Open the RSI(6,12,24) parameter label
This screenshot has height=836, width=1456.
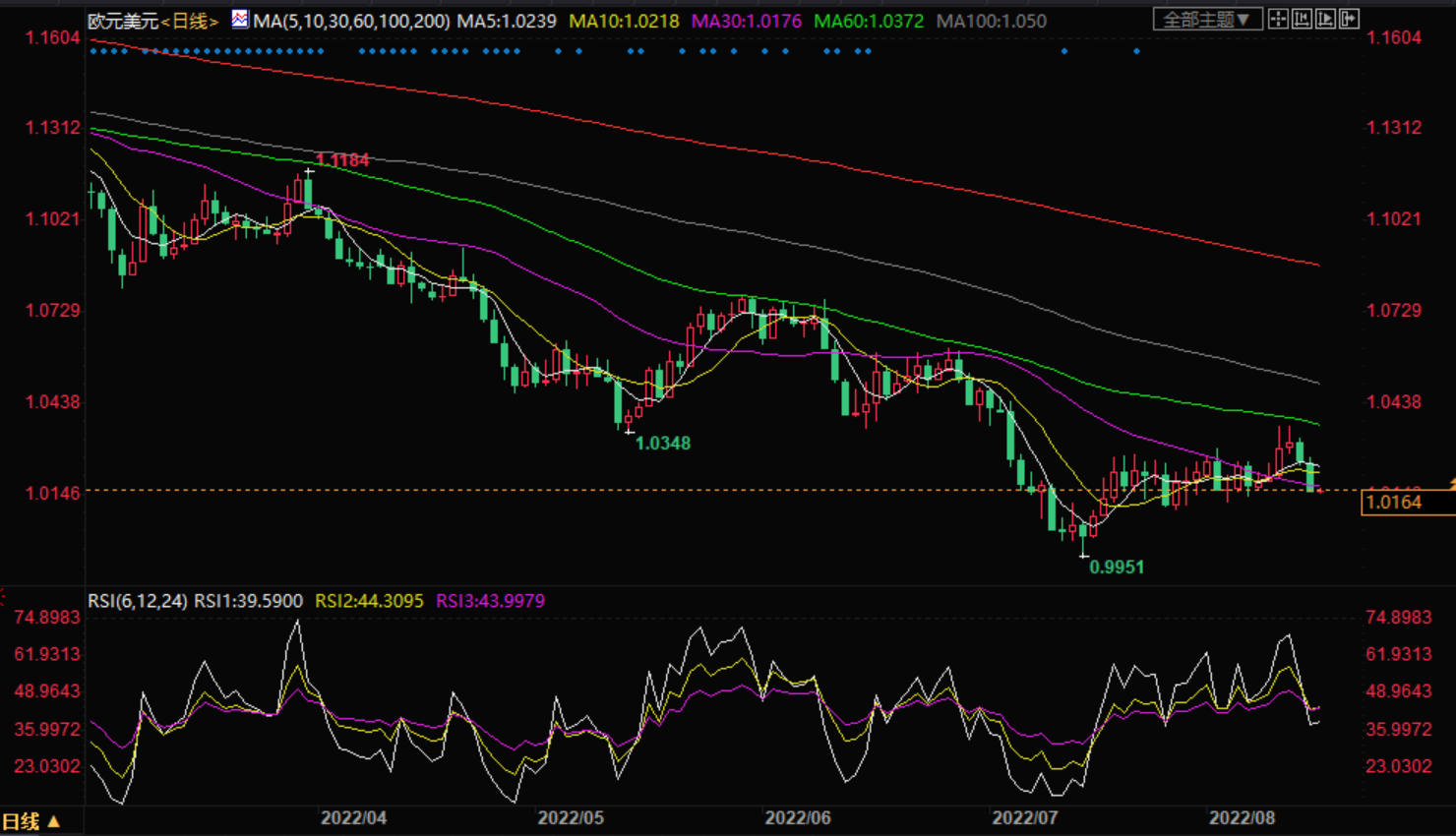138,600
